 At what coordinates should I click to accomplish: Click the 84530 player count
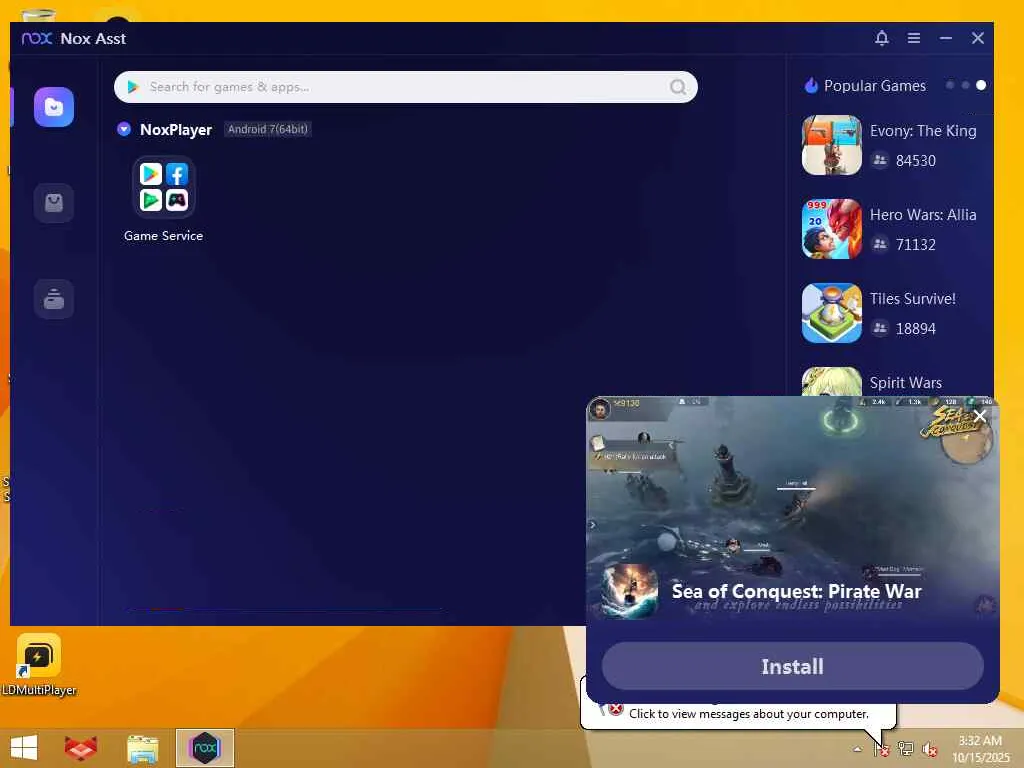click(x=916, y=161)
